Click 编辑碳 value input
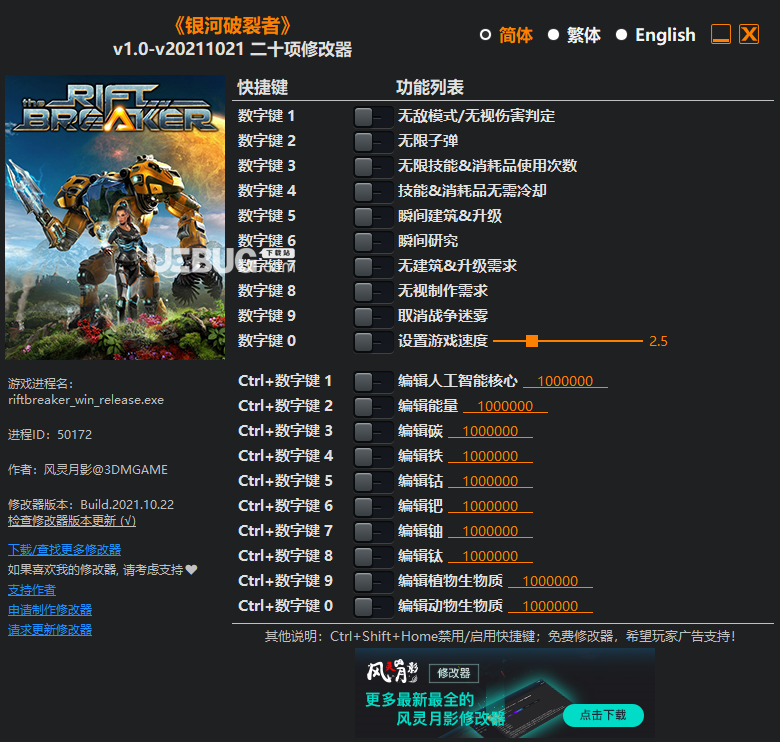 click(490, 431)
